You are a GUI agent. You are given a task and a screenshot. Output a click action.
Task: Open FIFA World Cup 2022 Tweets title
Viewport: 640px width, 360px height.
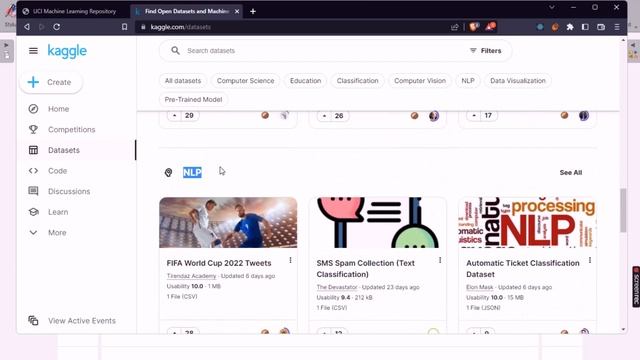(x=219, y=263)
